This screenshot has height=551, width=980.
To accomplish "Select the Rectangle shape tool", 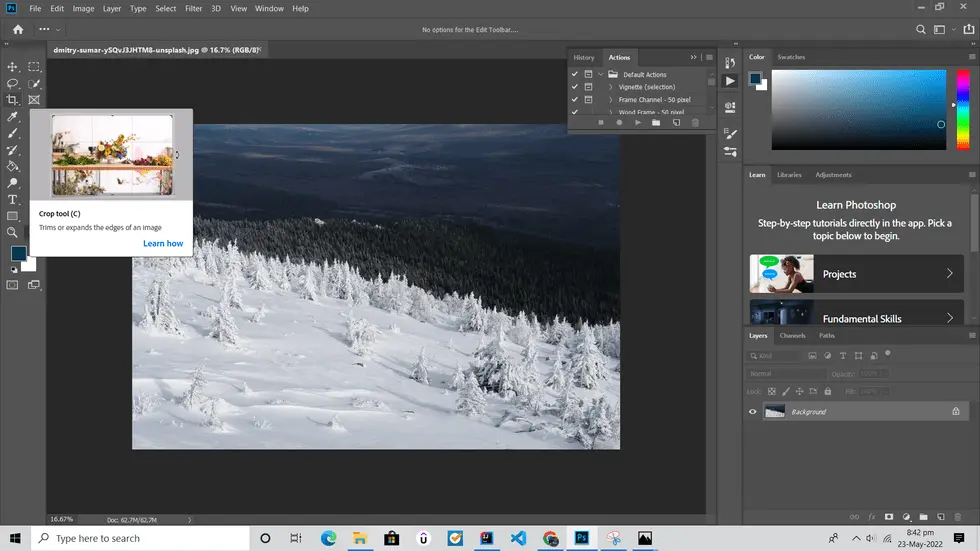I will (x=12, y=216).
